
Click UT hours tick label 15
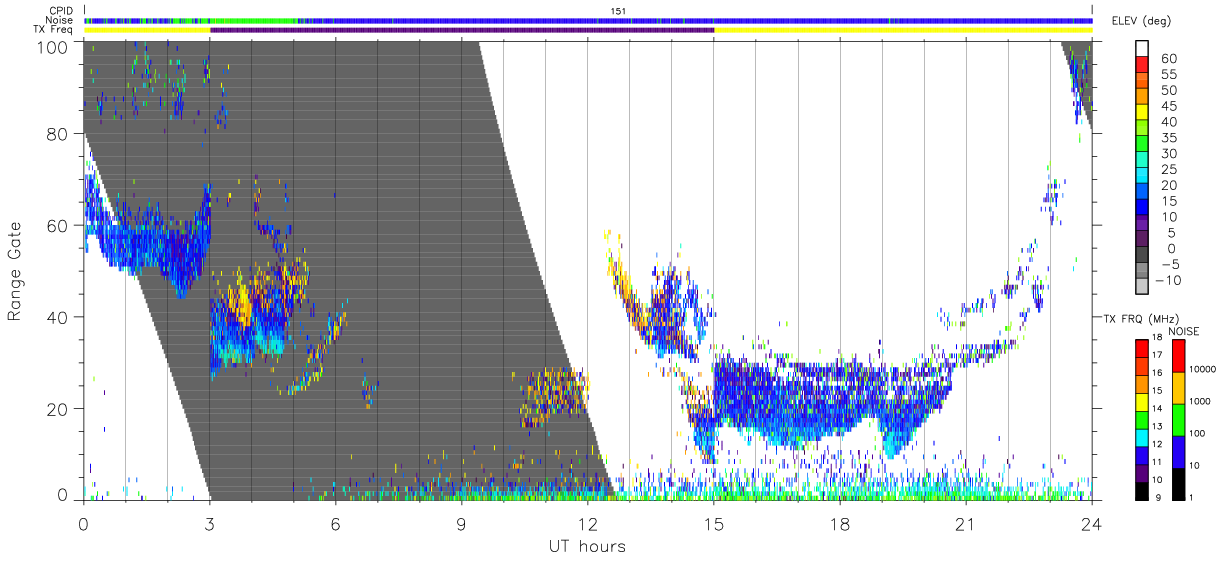[x=714, y=524]
